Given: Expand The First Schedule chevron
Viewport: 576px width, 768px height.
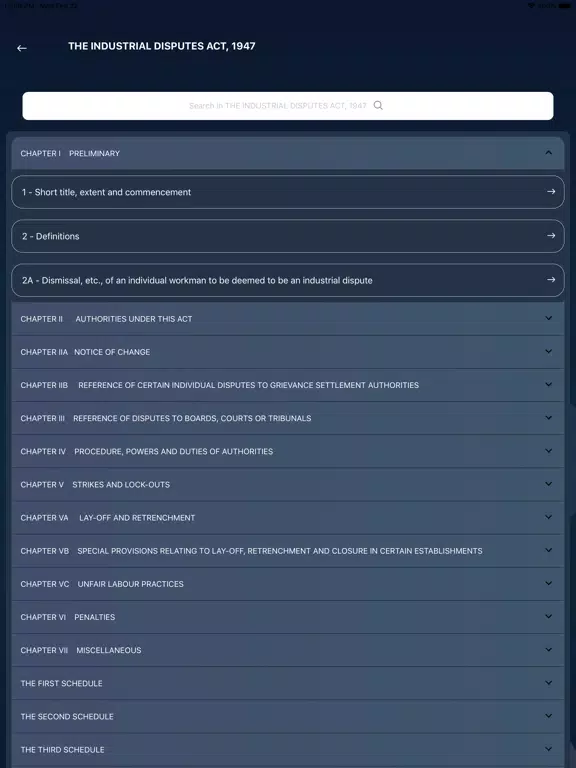Looking at the screenshot, I should pyautogui.click(x=549, y=683).
